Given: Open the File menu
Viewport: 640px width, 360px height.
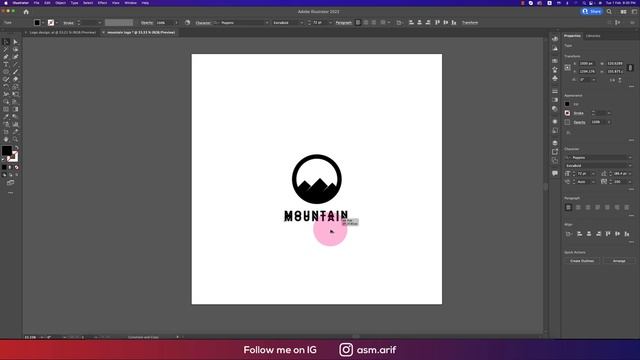Looking at the screenshot, I should pyautogui.click(x=36, y=3).
